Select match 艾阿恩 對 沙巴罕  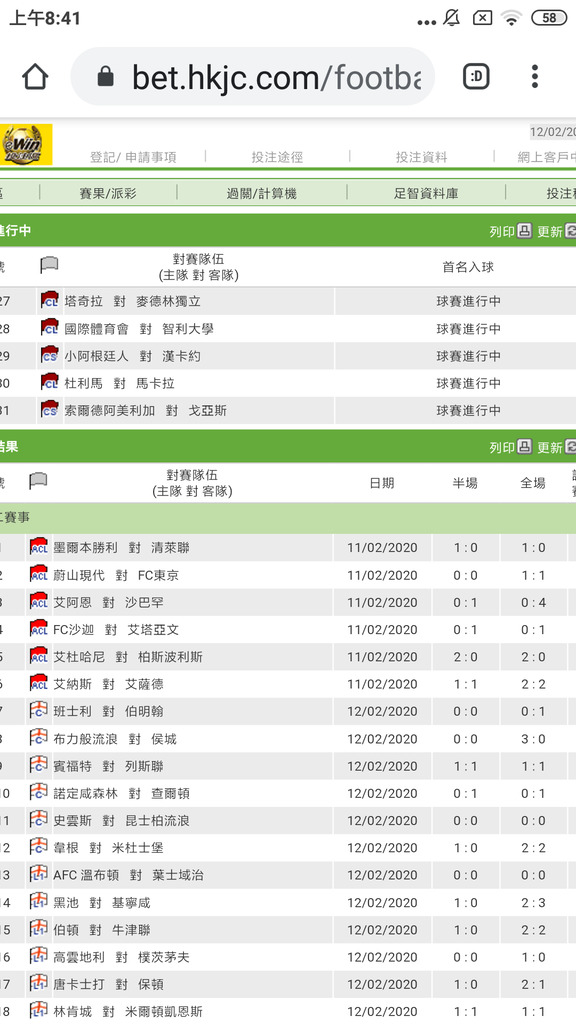coord(108,603)
